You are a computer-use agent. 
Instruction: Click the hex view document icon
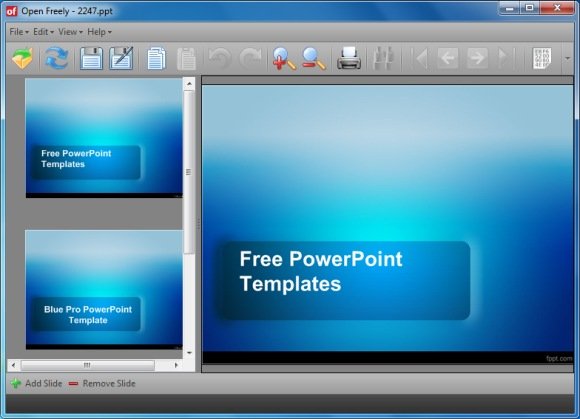tap(542, 58)
